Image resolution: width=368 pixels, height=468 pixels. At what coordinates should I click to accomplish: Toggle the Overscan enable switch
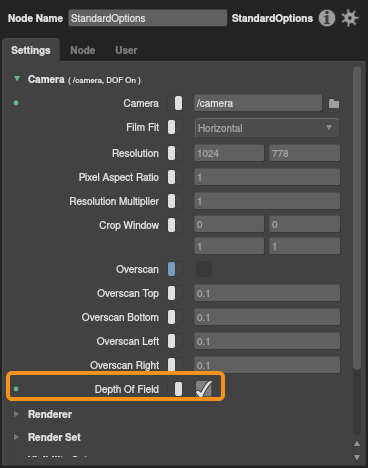click(x=175, y=269)
